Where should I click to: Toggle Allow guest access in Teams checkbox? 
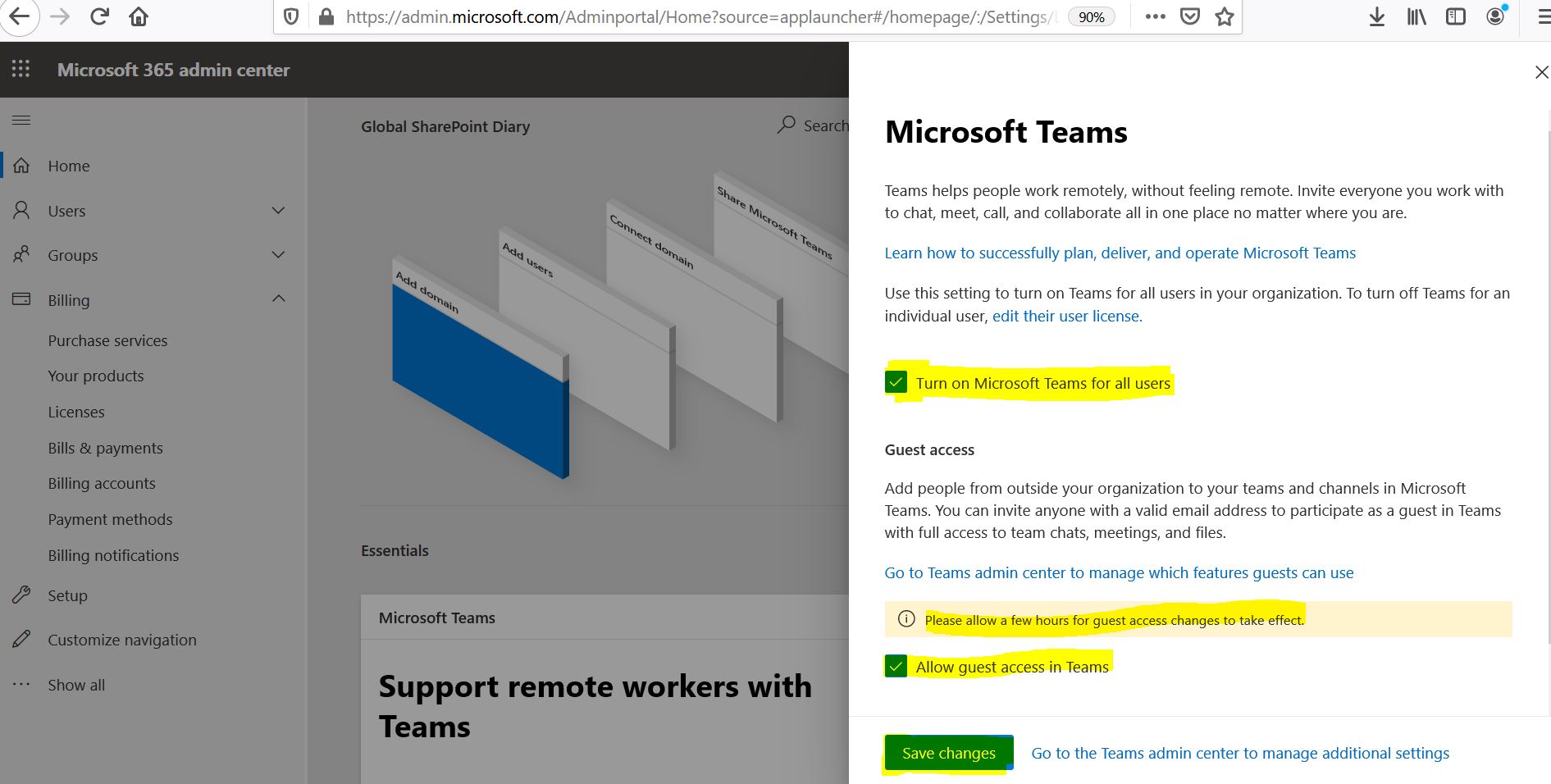896,666
